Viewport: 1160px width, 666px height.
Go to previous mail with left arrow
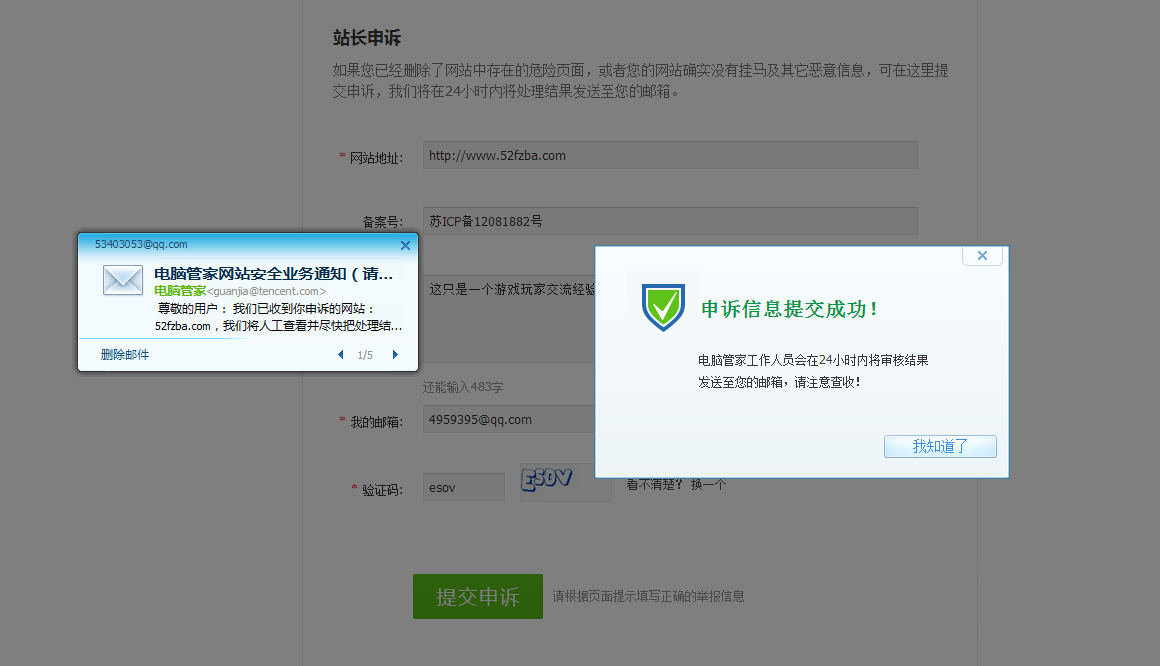click(x=340, y=355)
